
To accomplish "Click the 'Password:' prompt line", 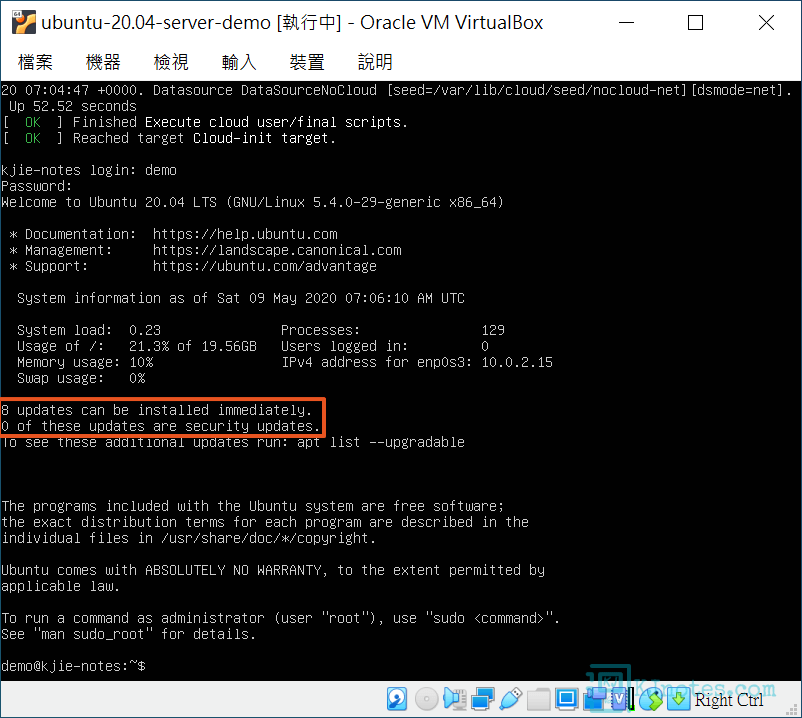I will click(x=37, y=186).
